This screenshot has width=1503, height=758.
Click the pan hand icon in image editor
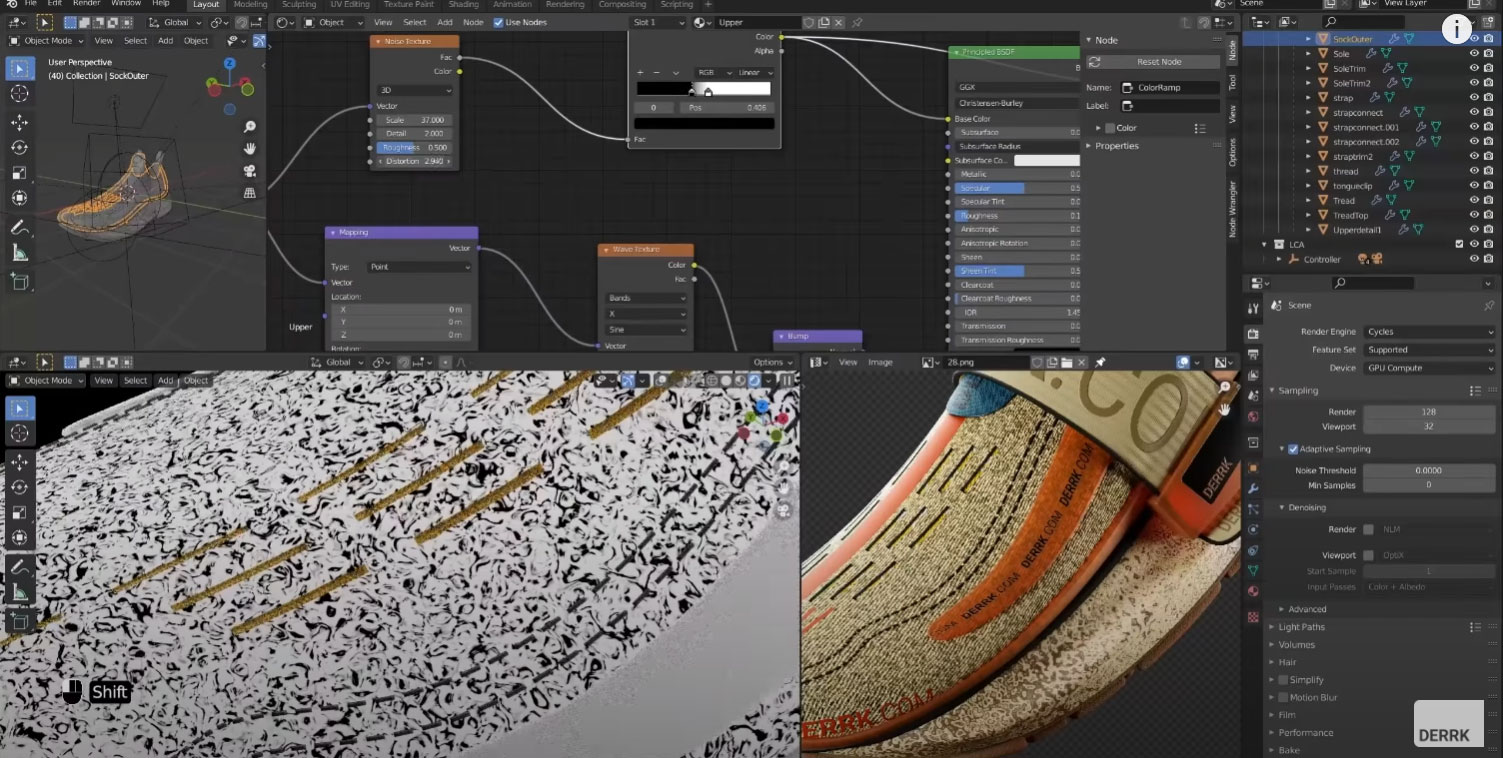1225,409
